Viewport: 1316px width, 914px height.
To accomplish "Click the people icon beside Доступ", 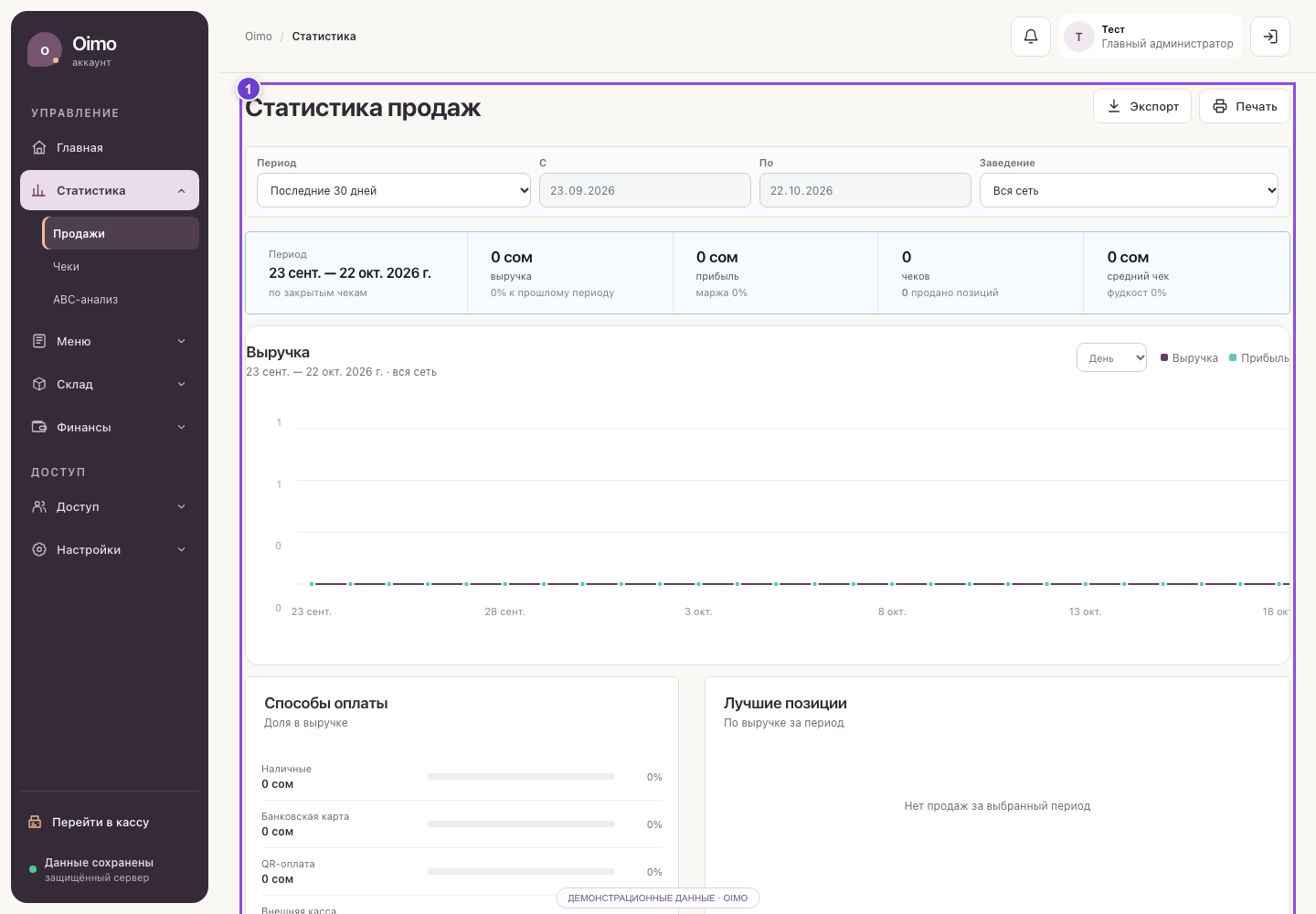I will pyautogui.click(x=39, y=506).
